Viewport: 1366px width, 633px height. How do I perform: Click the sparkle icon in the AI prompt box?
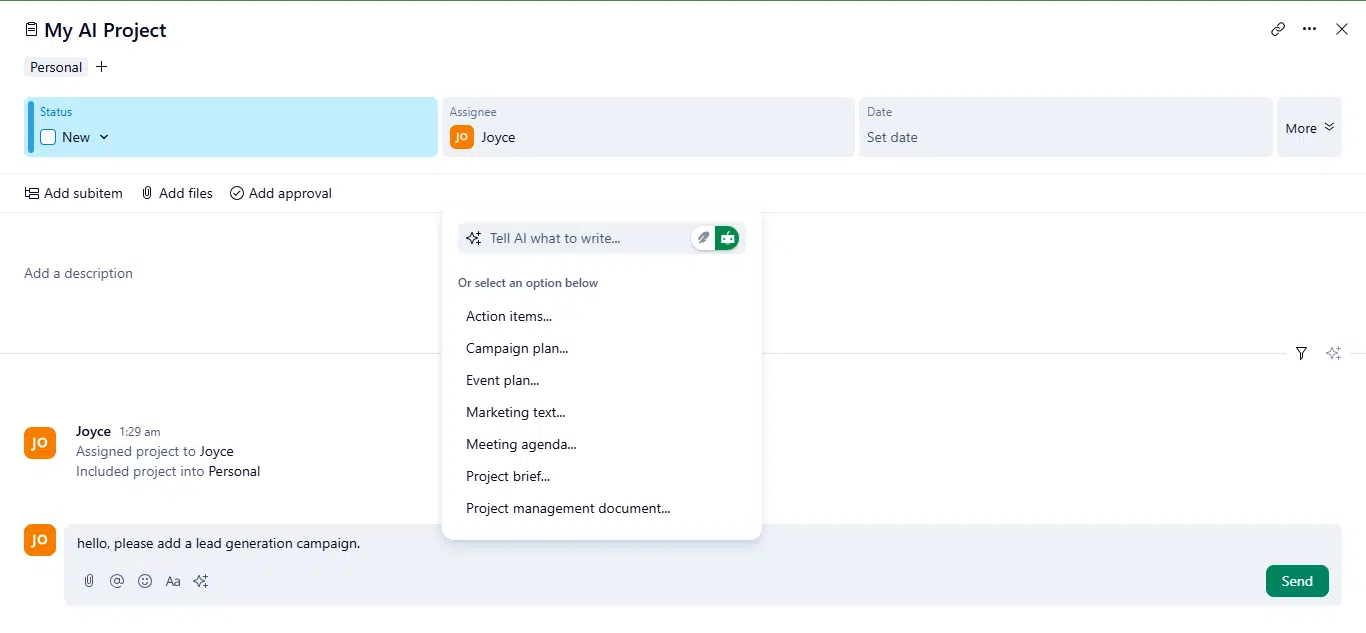[x=474, y=238]
